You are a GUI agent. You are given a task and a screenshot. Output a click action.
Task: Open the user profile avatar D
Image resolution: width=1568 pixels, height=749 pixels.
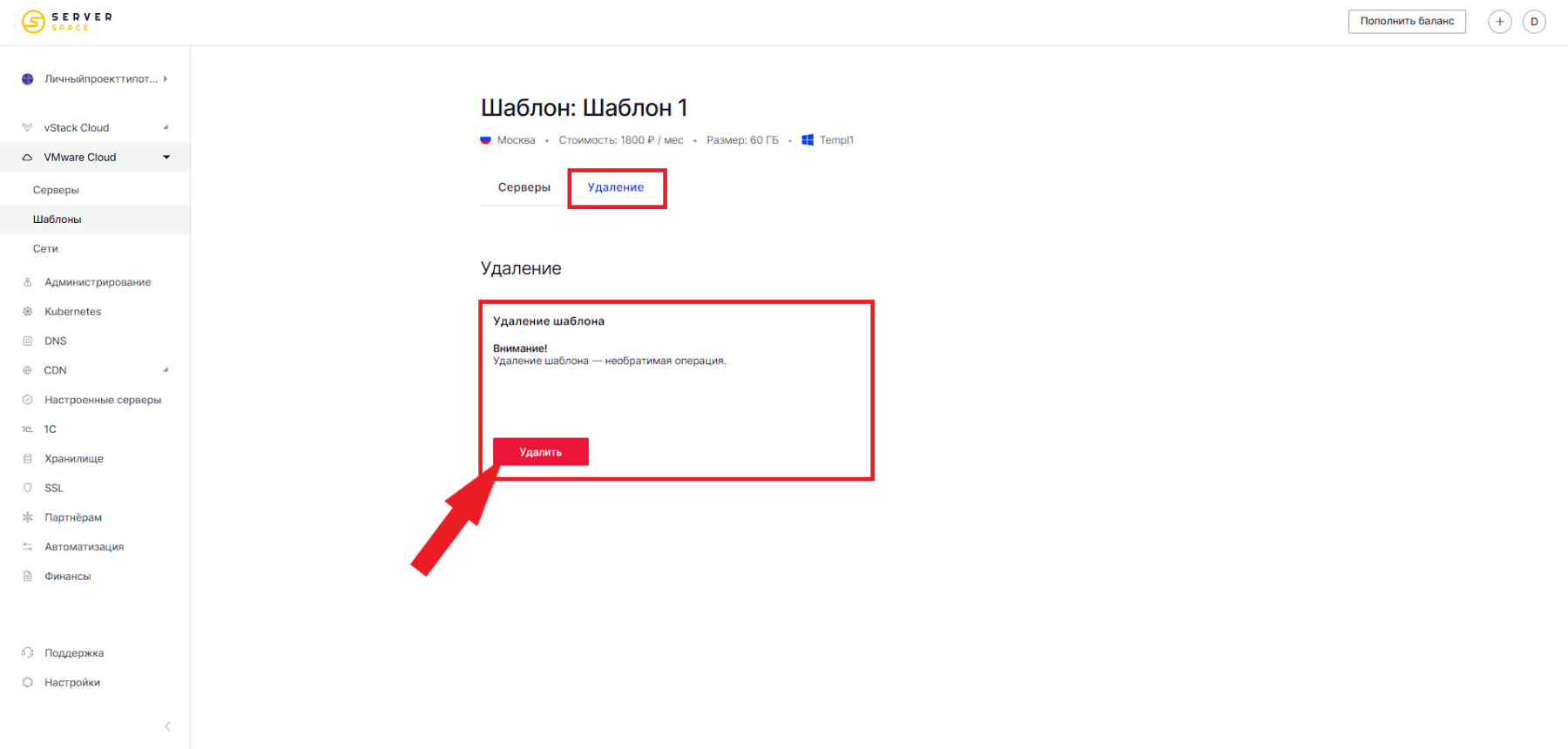point(1534,22)
